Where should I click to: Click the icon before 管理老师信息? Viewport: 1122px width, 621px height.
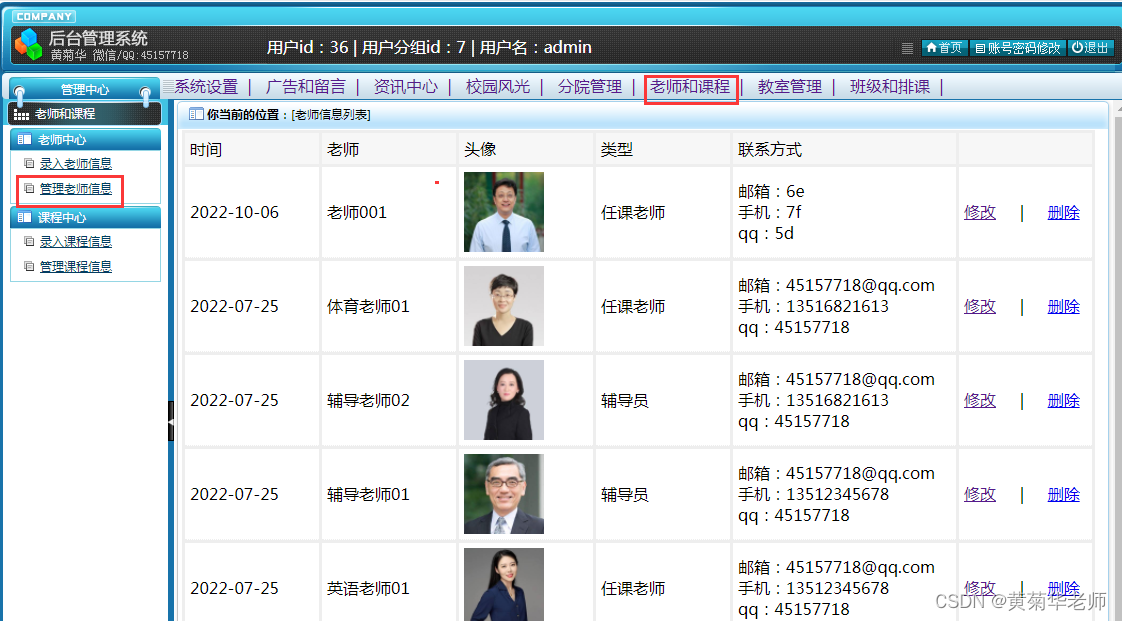(x=29, y=188)
